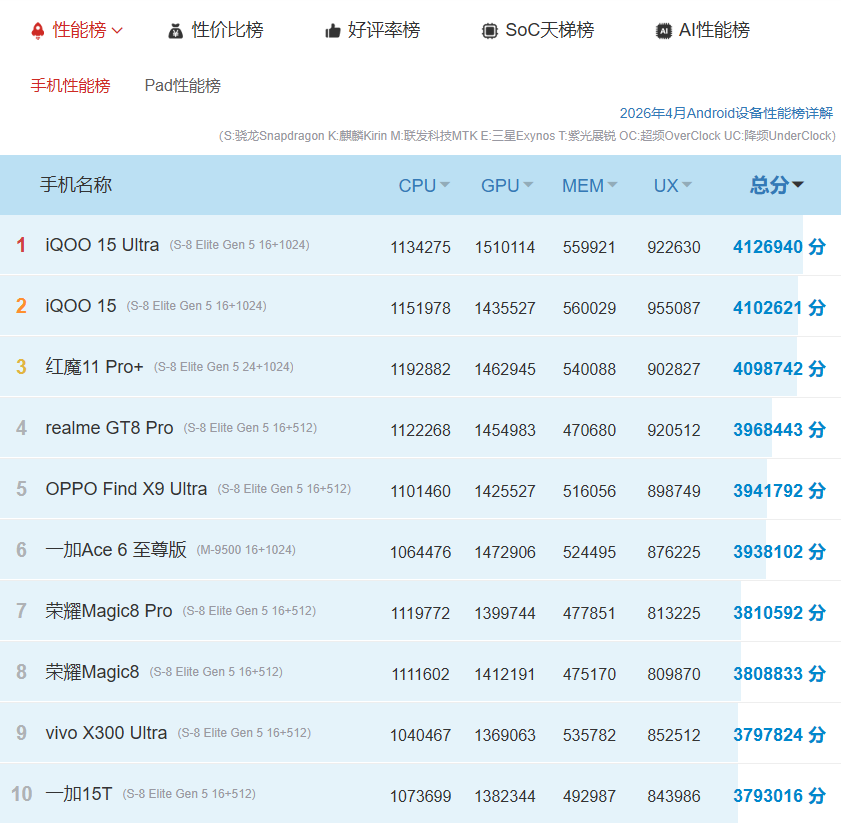Open the 一加Ace 6 至尊版 entry
The image size is (841, 823).
116,550
